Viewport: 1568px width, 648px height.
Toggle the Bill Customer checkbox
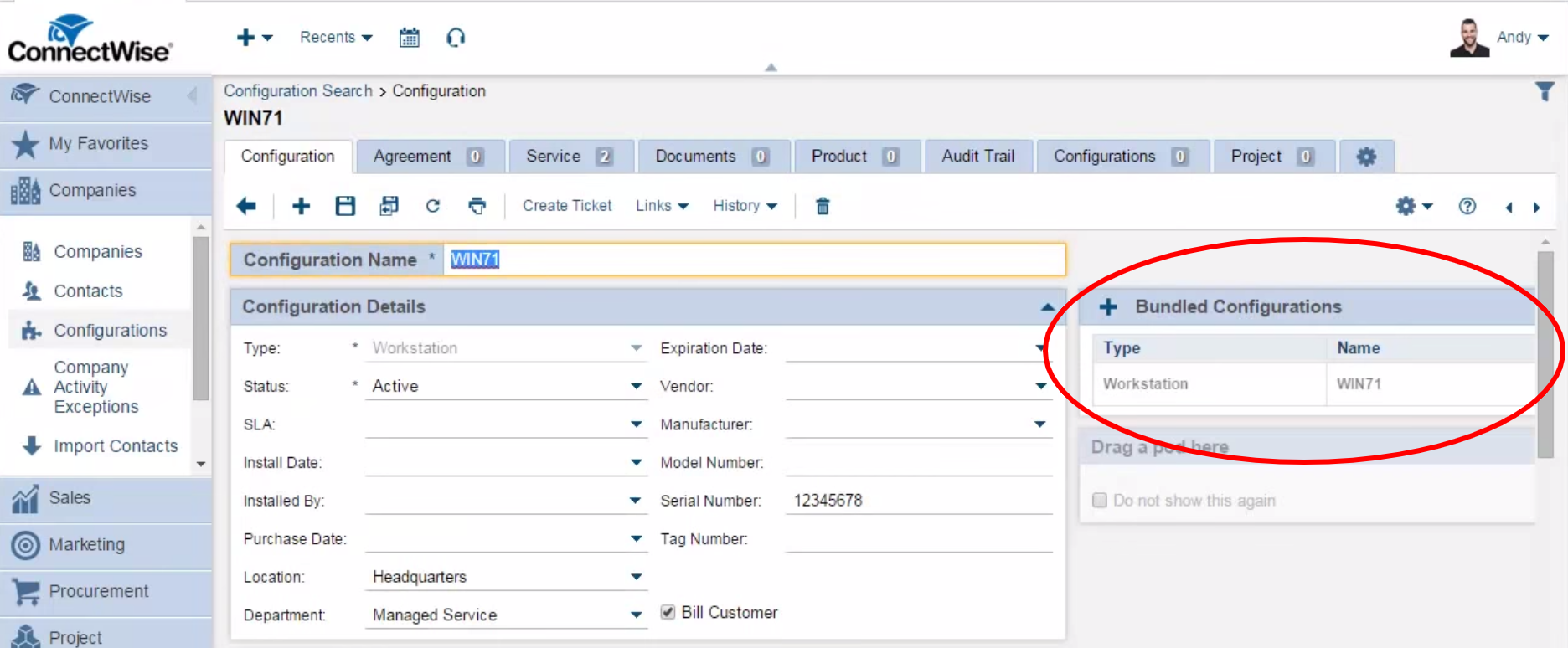[668, 612]
